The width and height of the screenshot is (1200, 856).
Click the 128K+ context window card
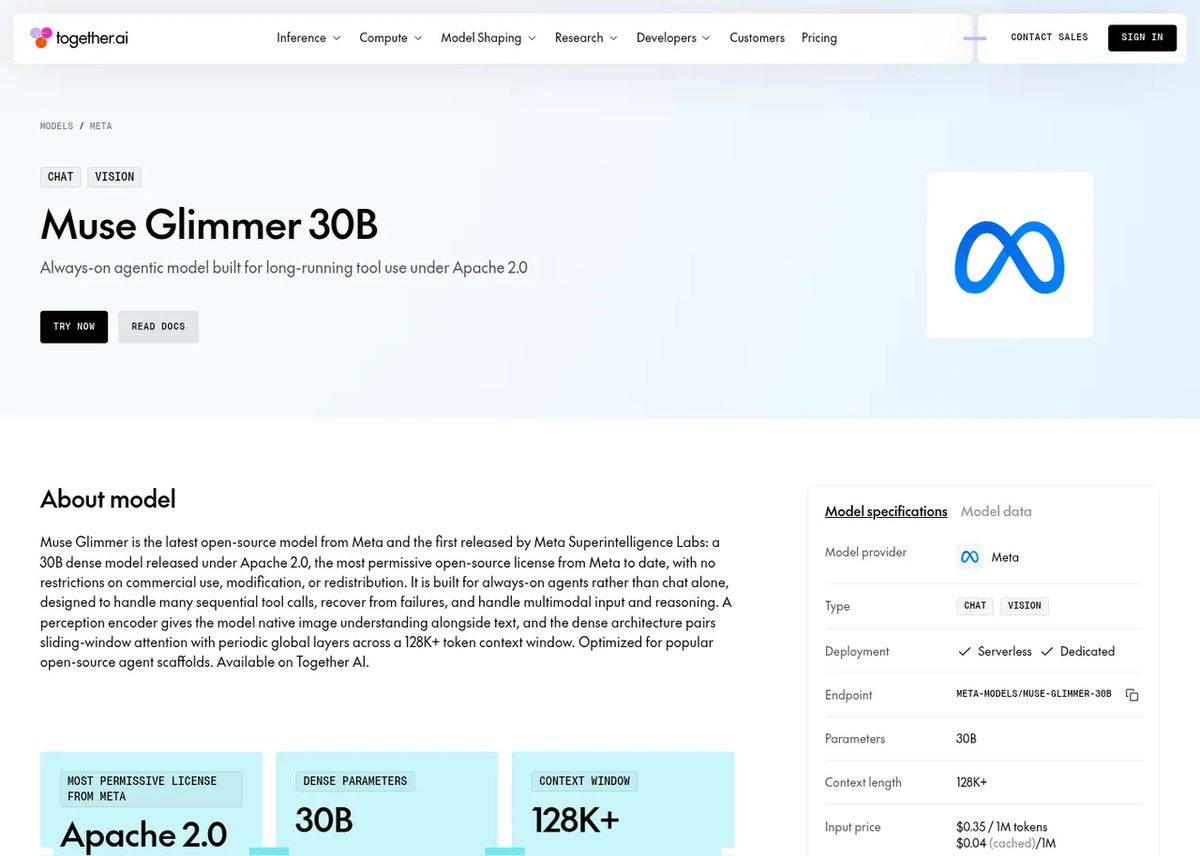tap(623, 804)
